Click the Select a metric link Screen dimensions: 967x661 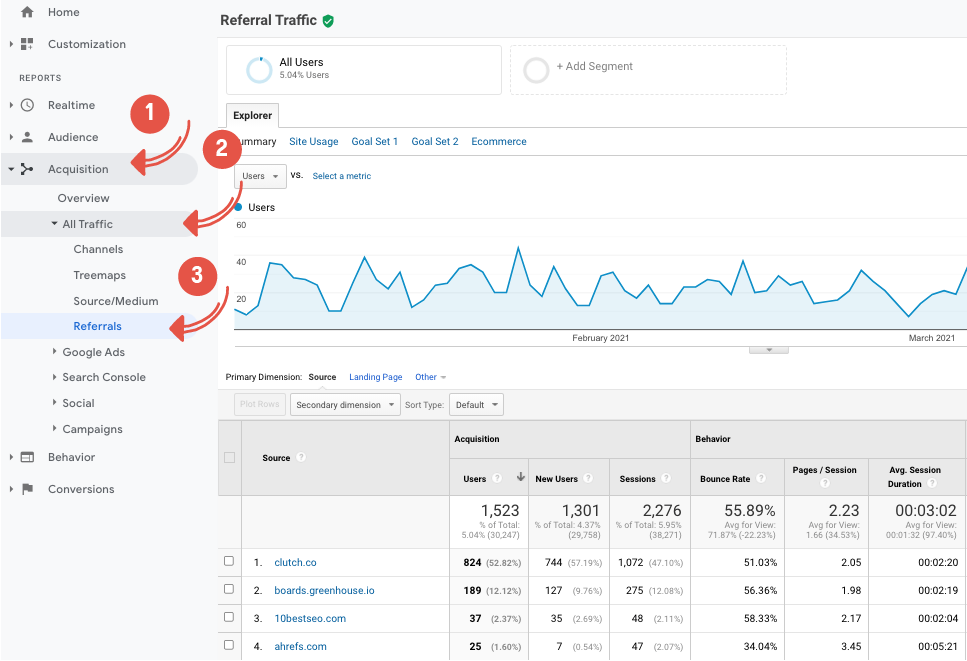pyautogui.click(x=341, y=176)
